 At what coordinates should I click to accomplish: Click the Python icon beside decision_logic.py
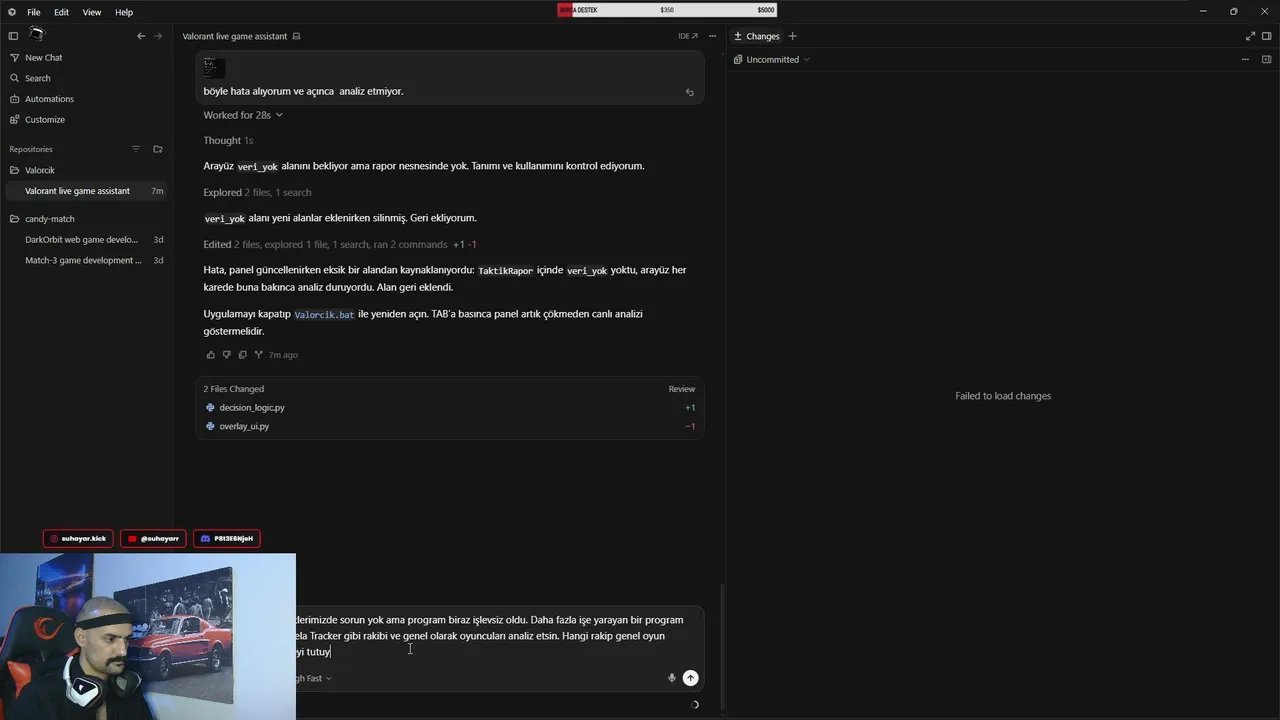point(210,408)
